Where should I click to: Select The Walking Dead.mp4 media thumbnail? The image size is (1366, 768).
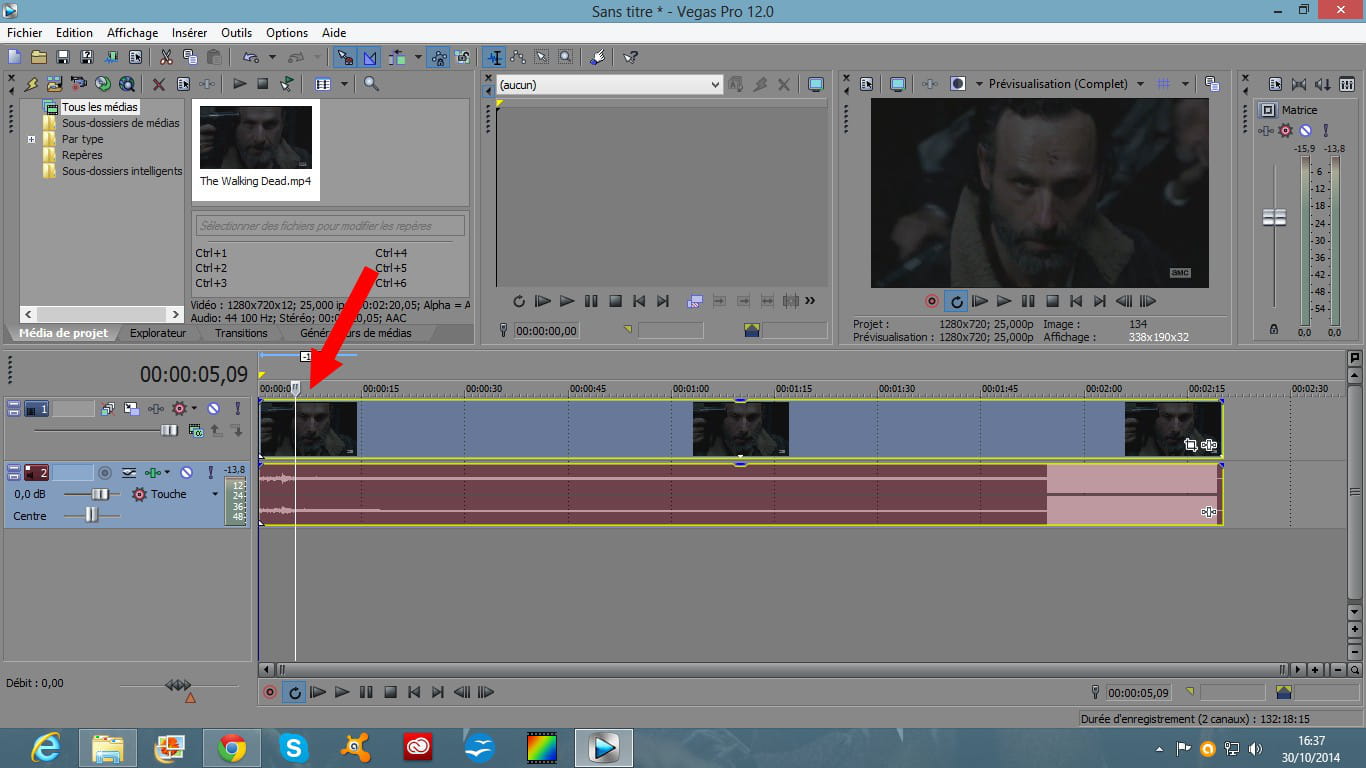point(256,138)
